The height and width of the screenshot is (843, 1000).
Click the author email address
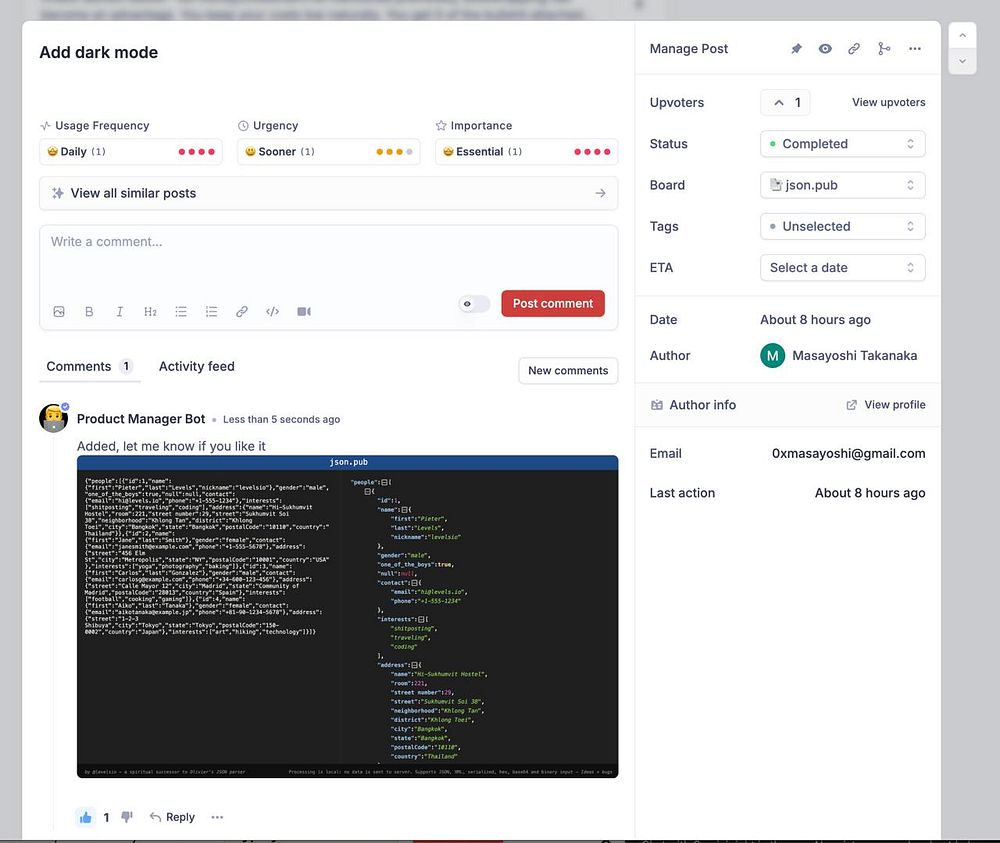pyautogui.click(x=848, y=453)
